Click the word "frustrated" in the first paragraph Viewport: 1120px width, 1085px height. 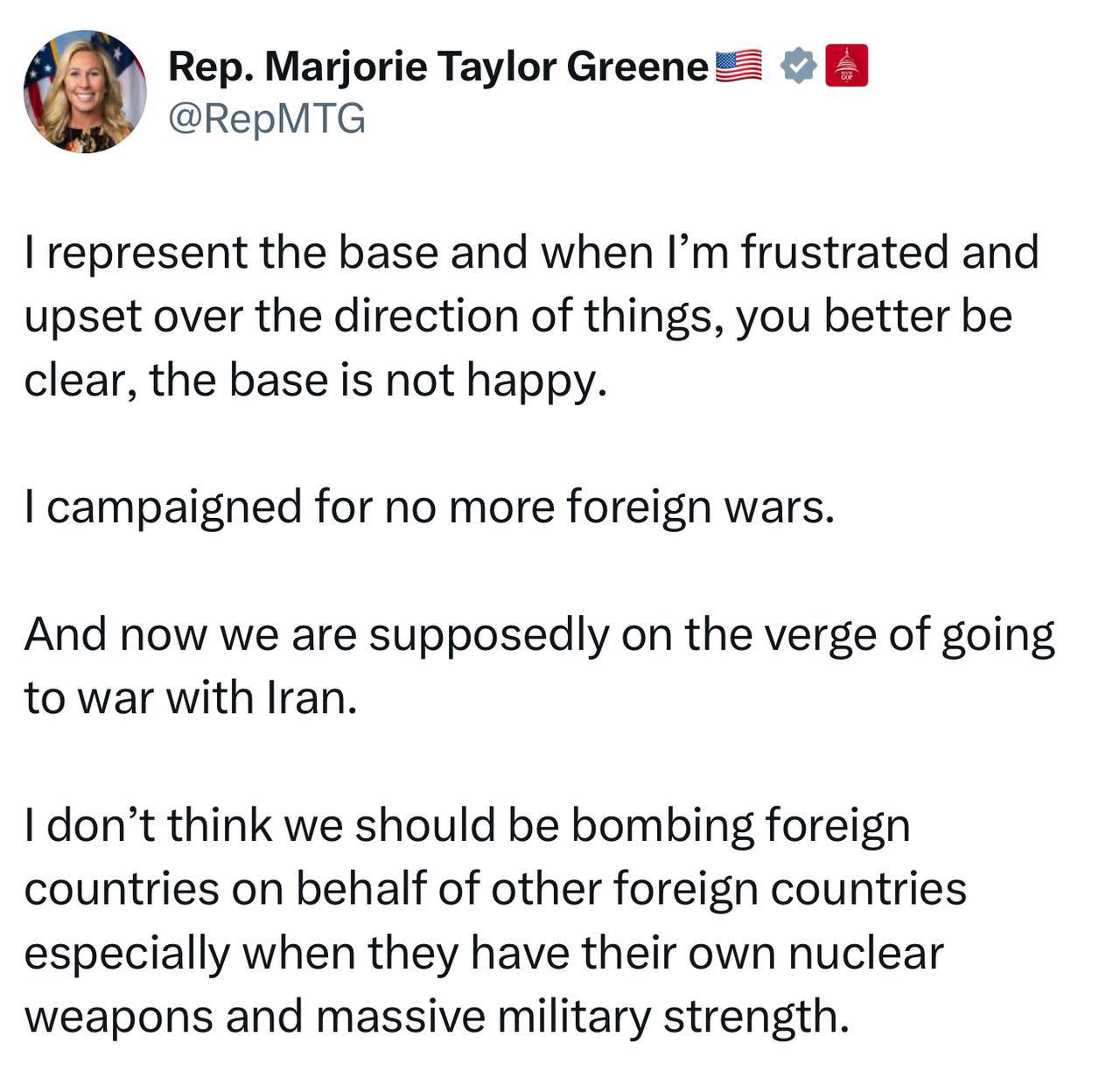[844, 252]
